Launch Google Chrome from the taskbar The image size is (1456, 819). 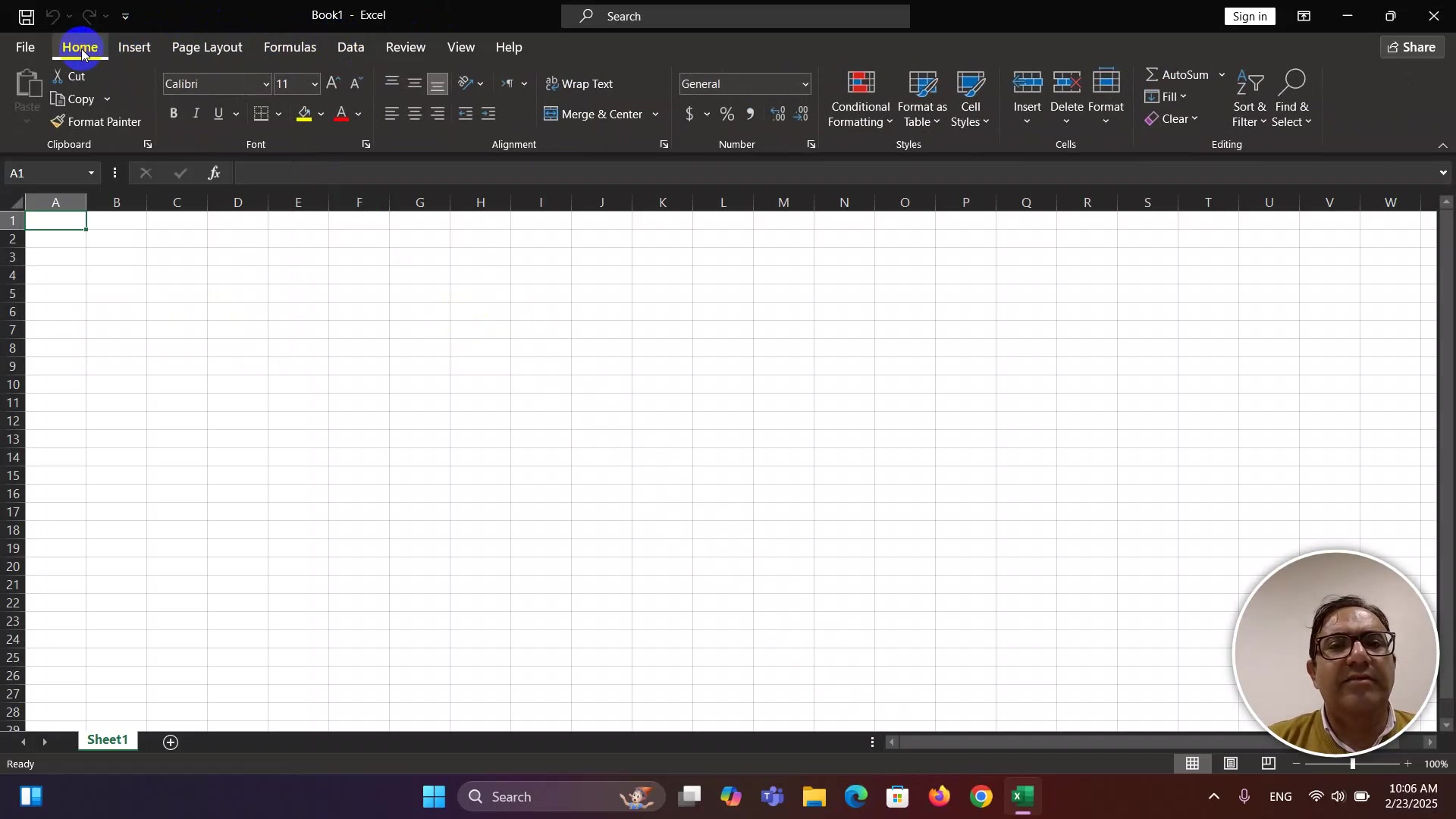pyautogui.click(x=981, y=797)
